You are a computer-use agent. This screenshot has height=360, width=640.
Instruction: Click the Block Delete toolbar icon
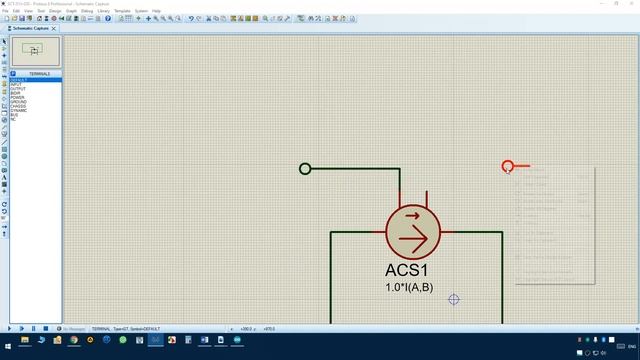point(256,18)
